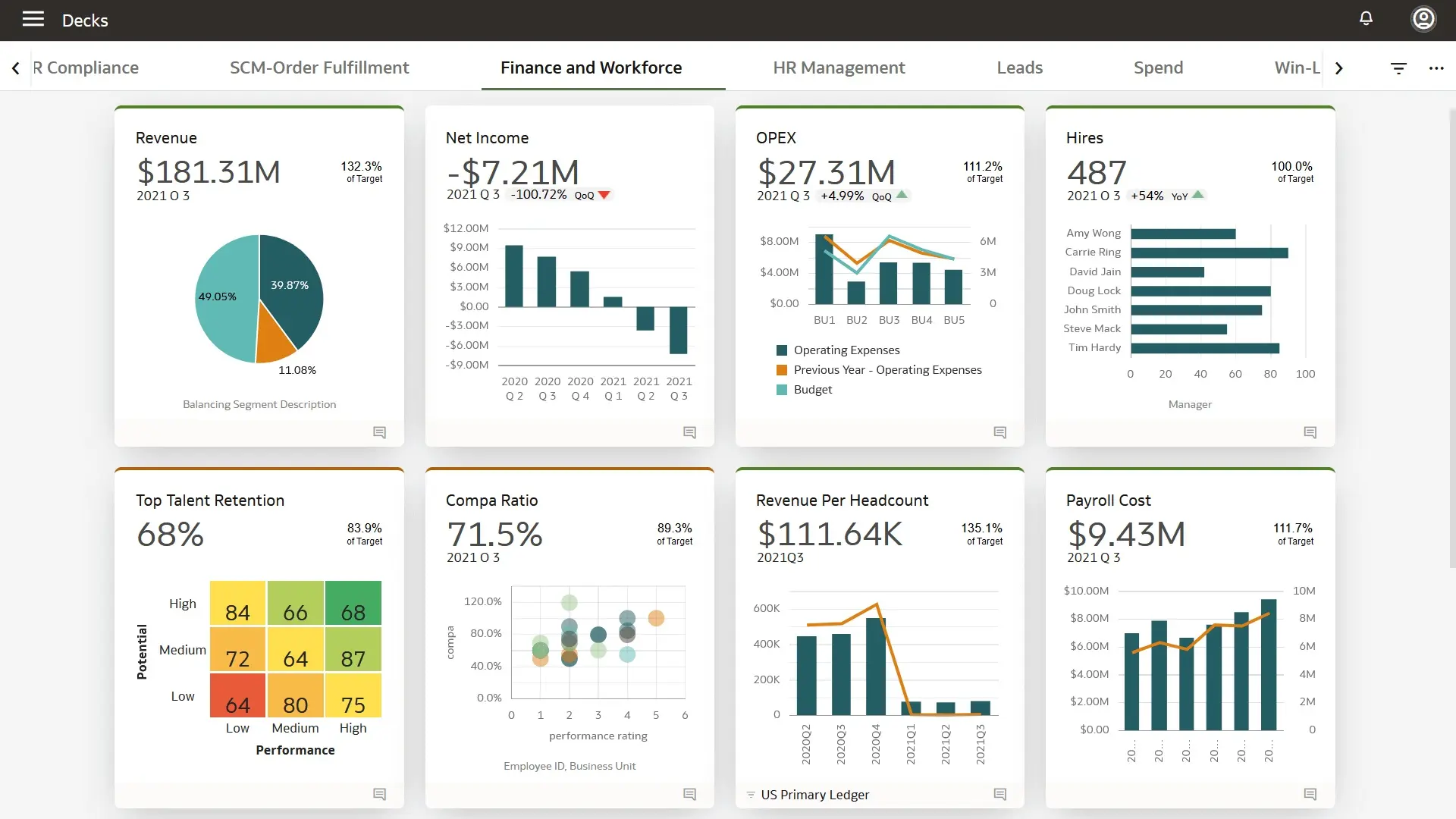This screenshot has width=1456, height=819.
Task: Switch to the HR Management tab
Action: point(839,67)
